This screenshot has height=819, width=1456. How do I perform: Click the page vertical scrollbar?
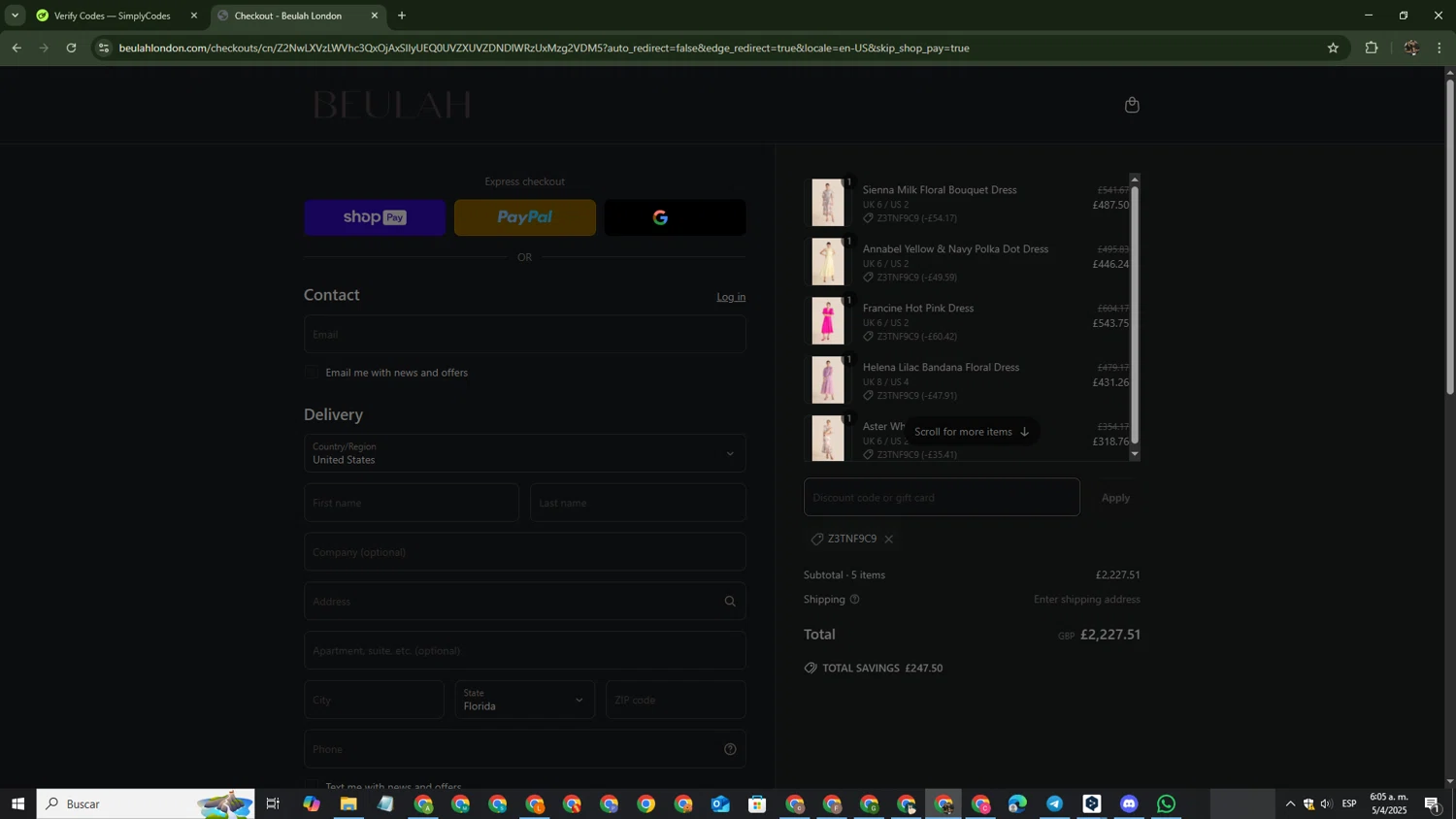pos(1450,238)
